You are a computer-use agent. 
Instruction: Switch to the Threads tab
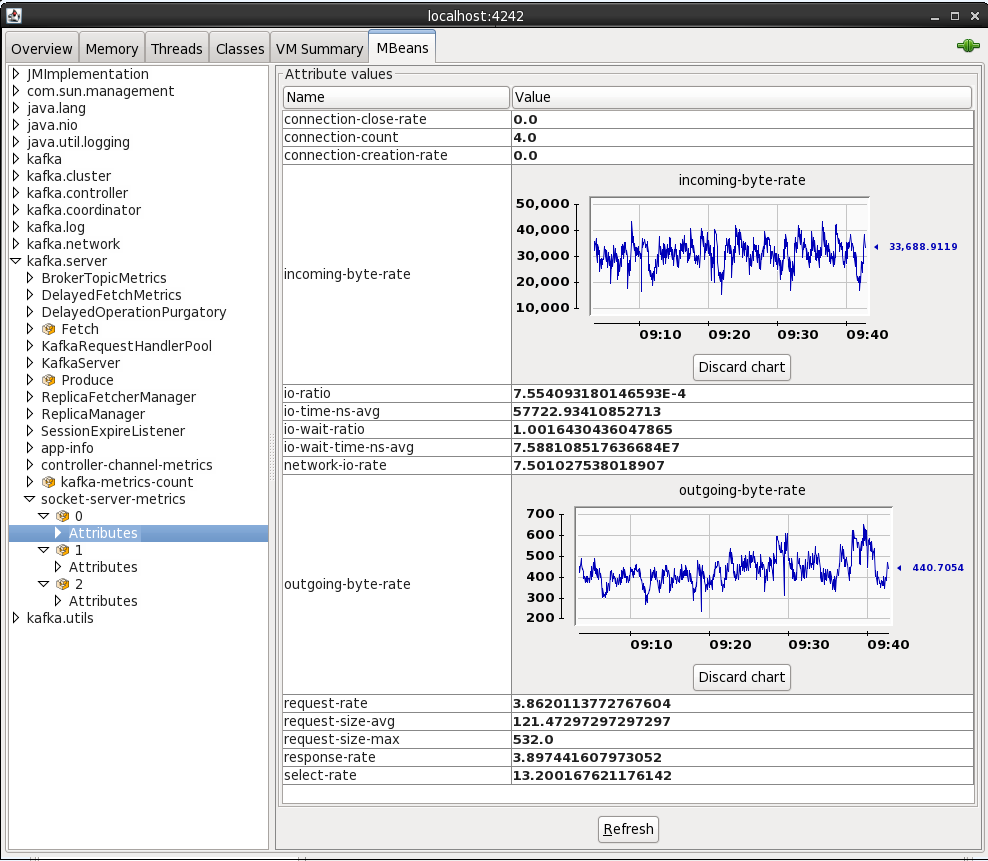pyautogui.click(x=177, y=49)
